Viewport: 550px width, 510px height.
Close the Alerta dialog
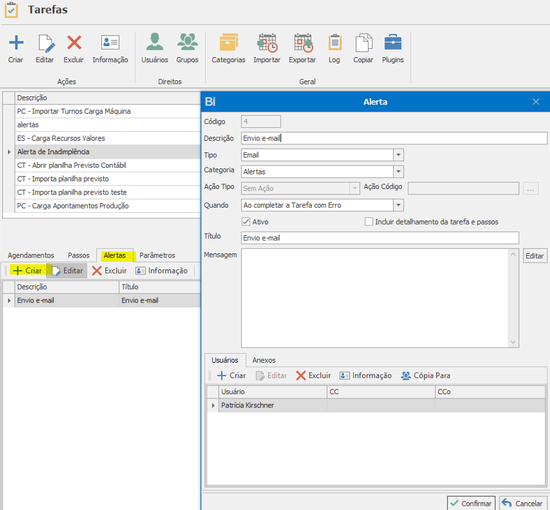536,102
